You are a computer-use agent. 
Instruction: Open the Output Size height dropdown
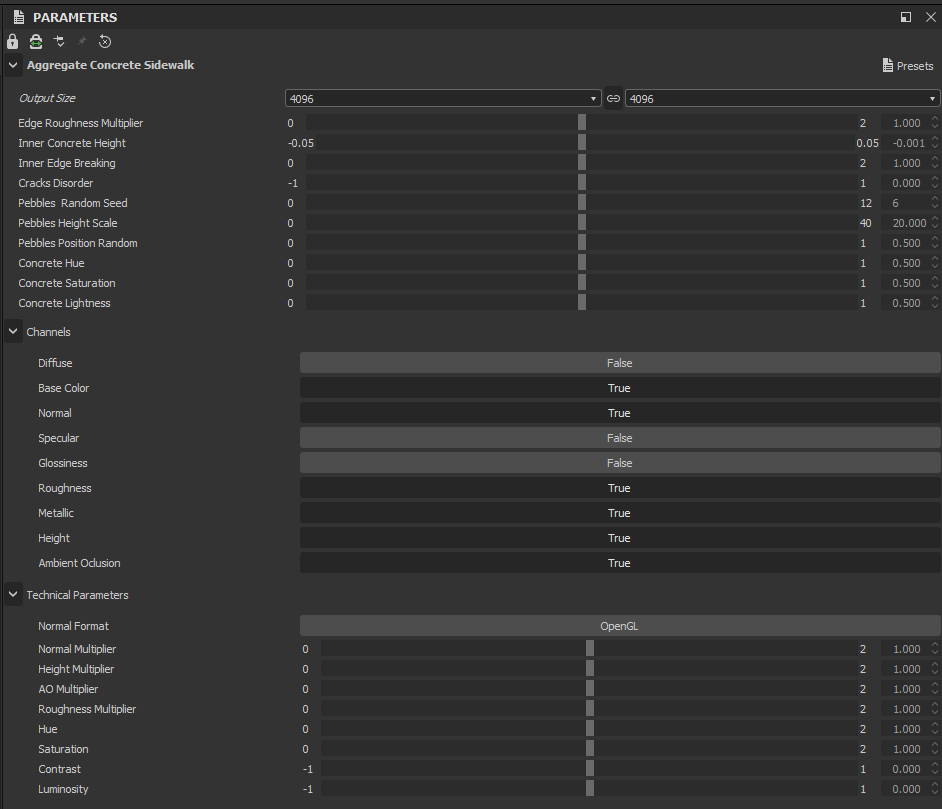[782, 98]
